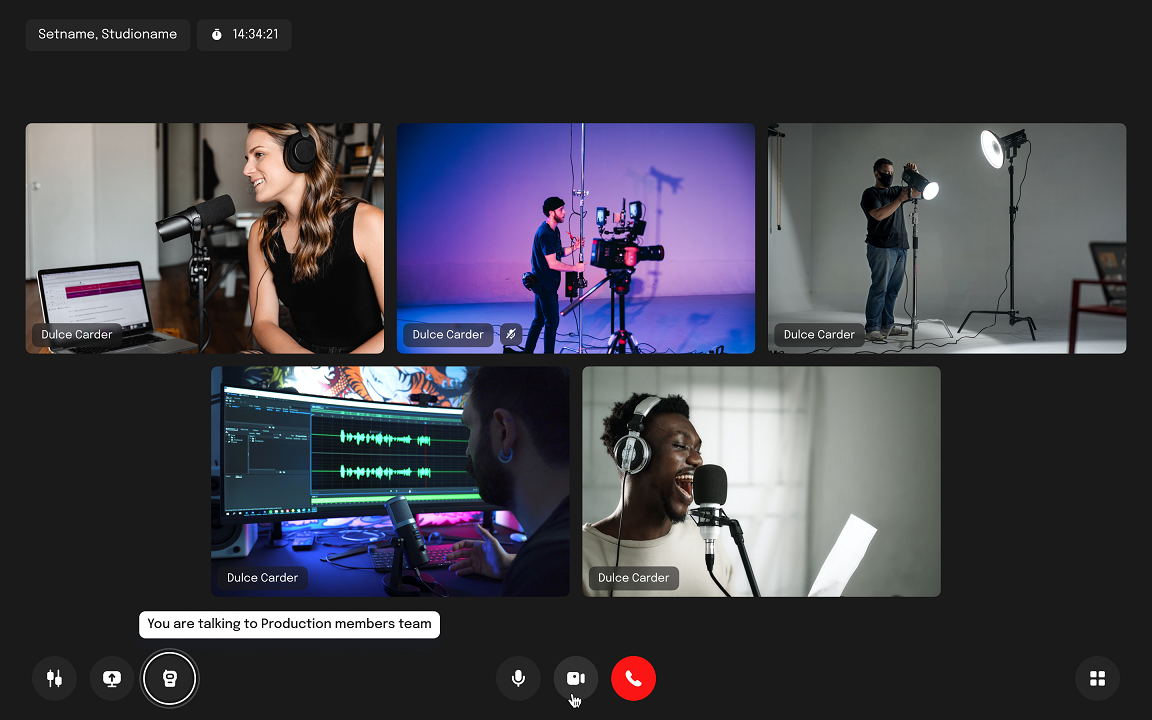Select the camera operator purple studio tile
The height and width of the screenshot is (720, 1152).
[x=576, y=238]
